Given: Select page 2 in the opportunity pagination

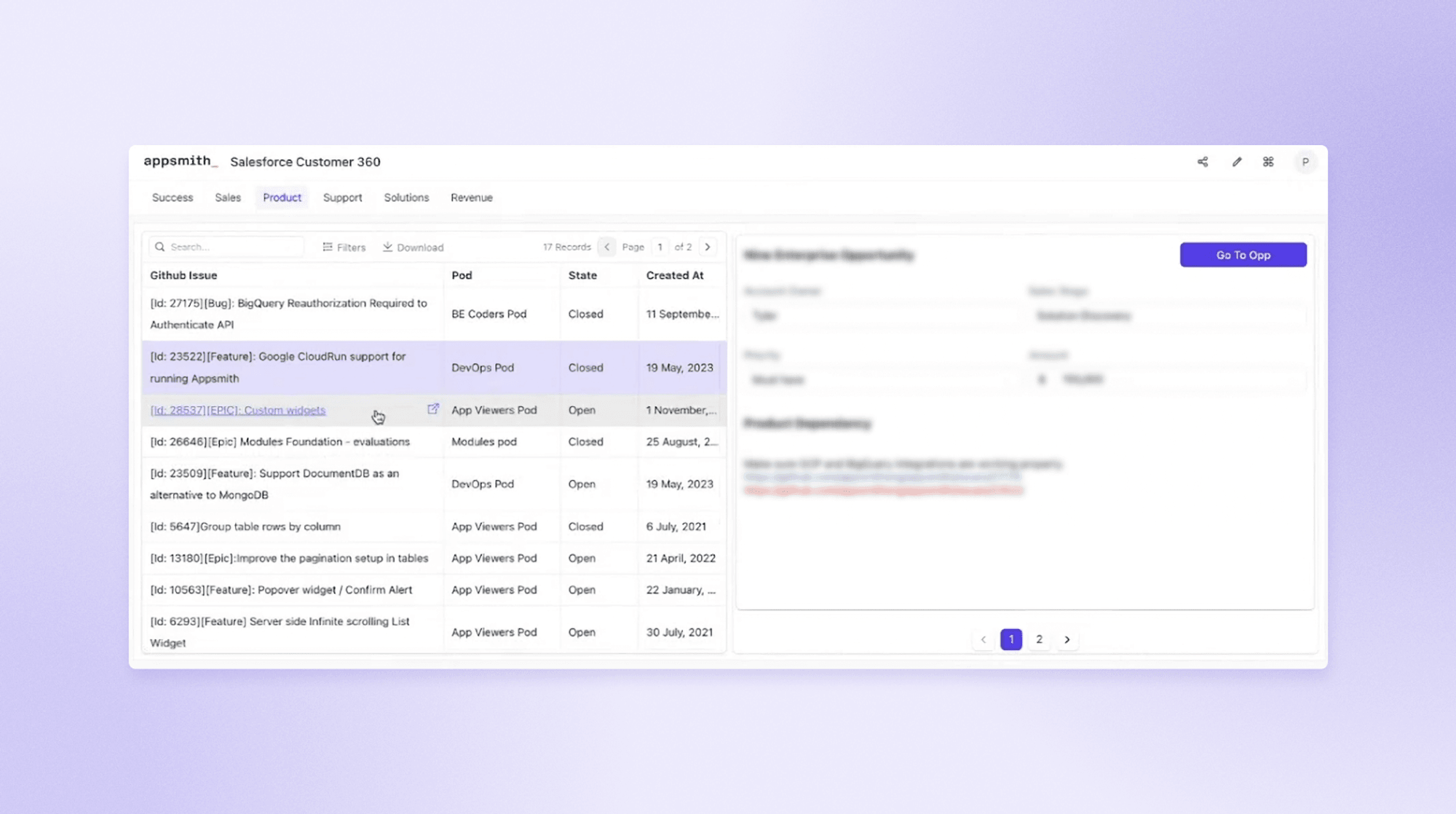Looking at the screenshot, I should click(1039, 639).
